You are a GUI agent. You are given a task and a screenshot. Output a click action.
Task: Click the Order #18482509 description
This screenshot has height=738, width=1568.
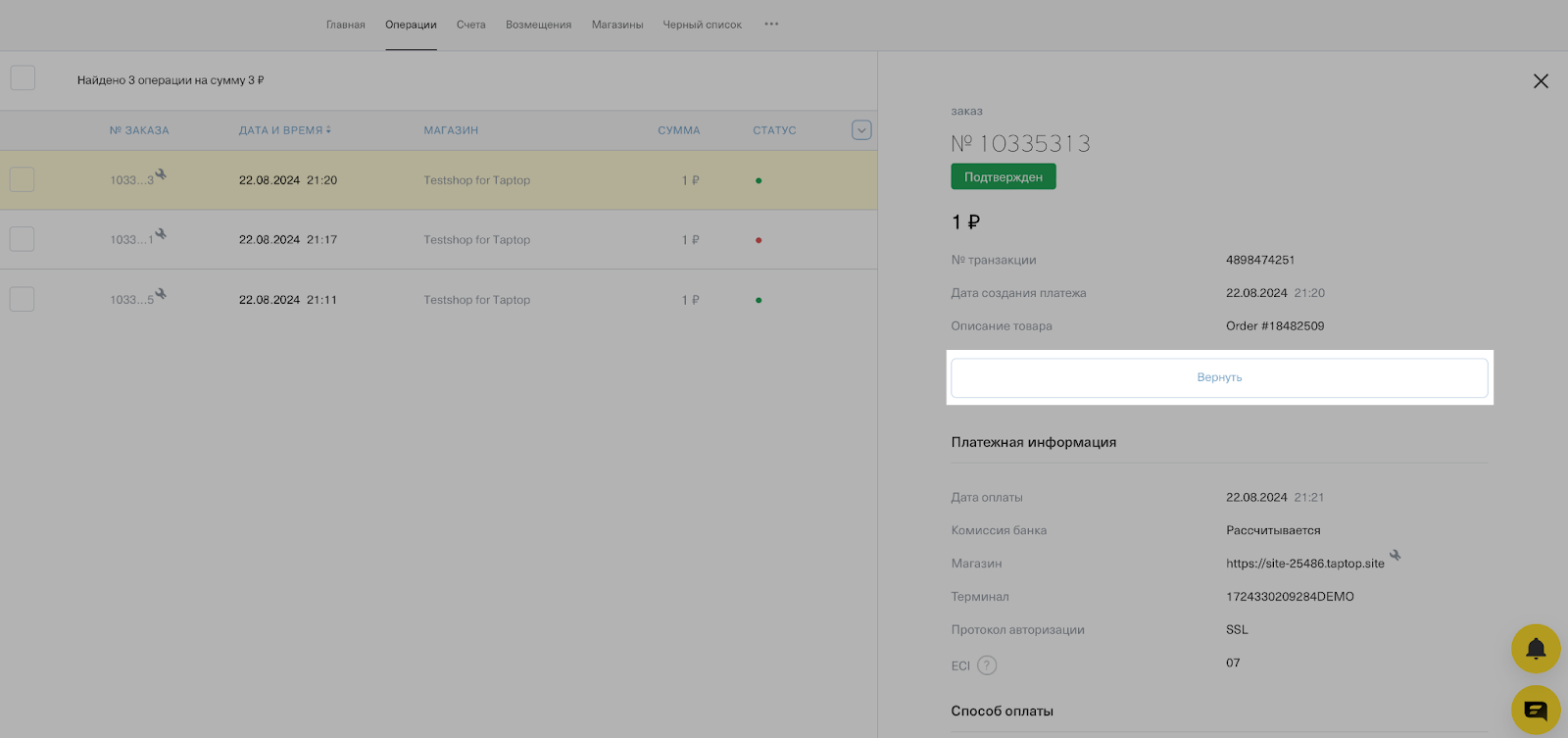click(x=1275, y=326)
